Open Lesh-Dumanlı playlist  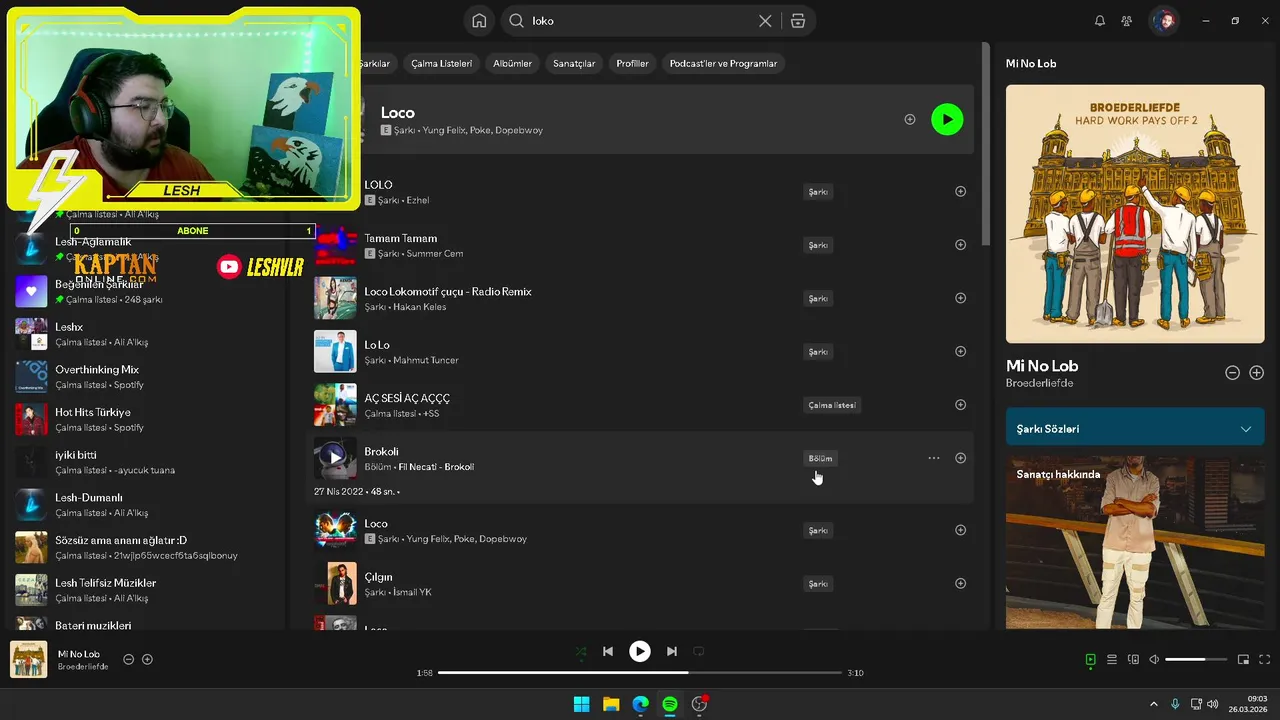tap(145, 505)
